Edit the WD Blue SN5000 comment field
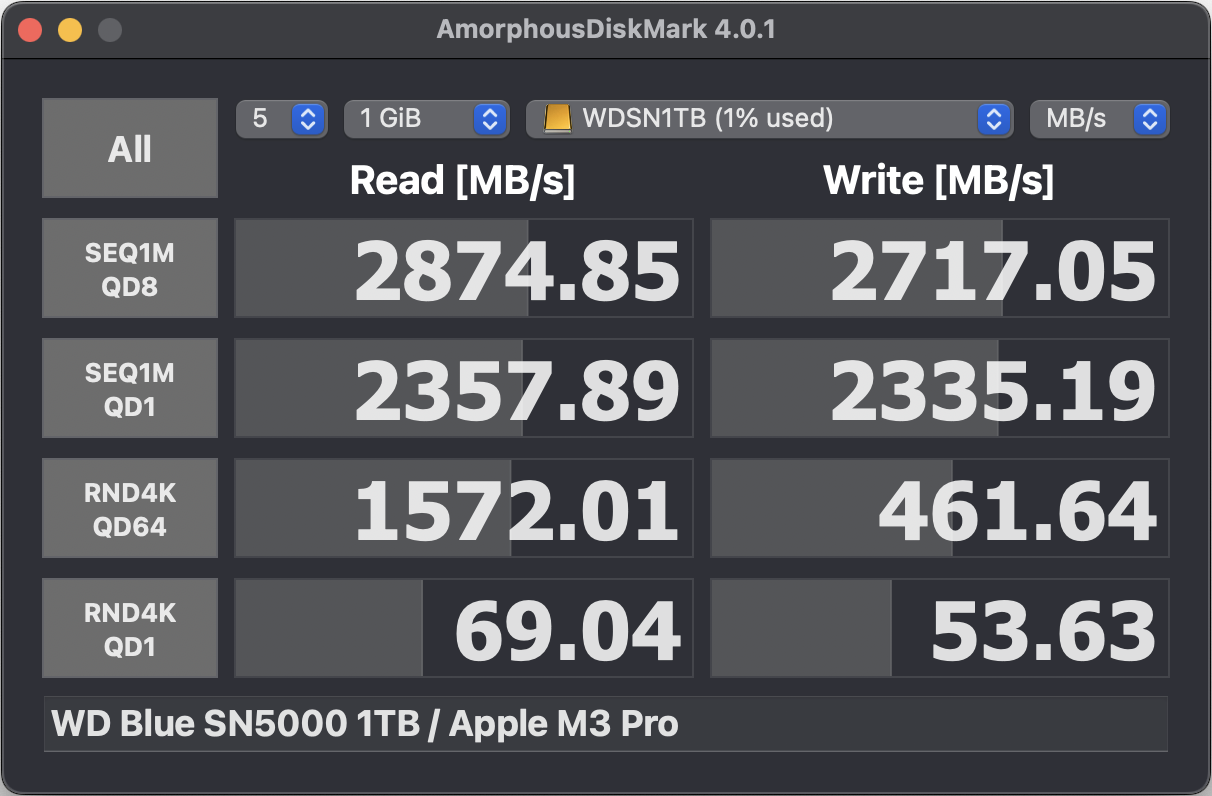 pyautogui.click(x=605, y=723)
